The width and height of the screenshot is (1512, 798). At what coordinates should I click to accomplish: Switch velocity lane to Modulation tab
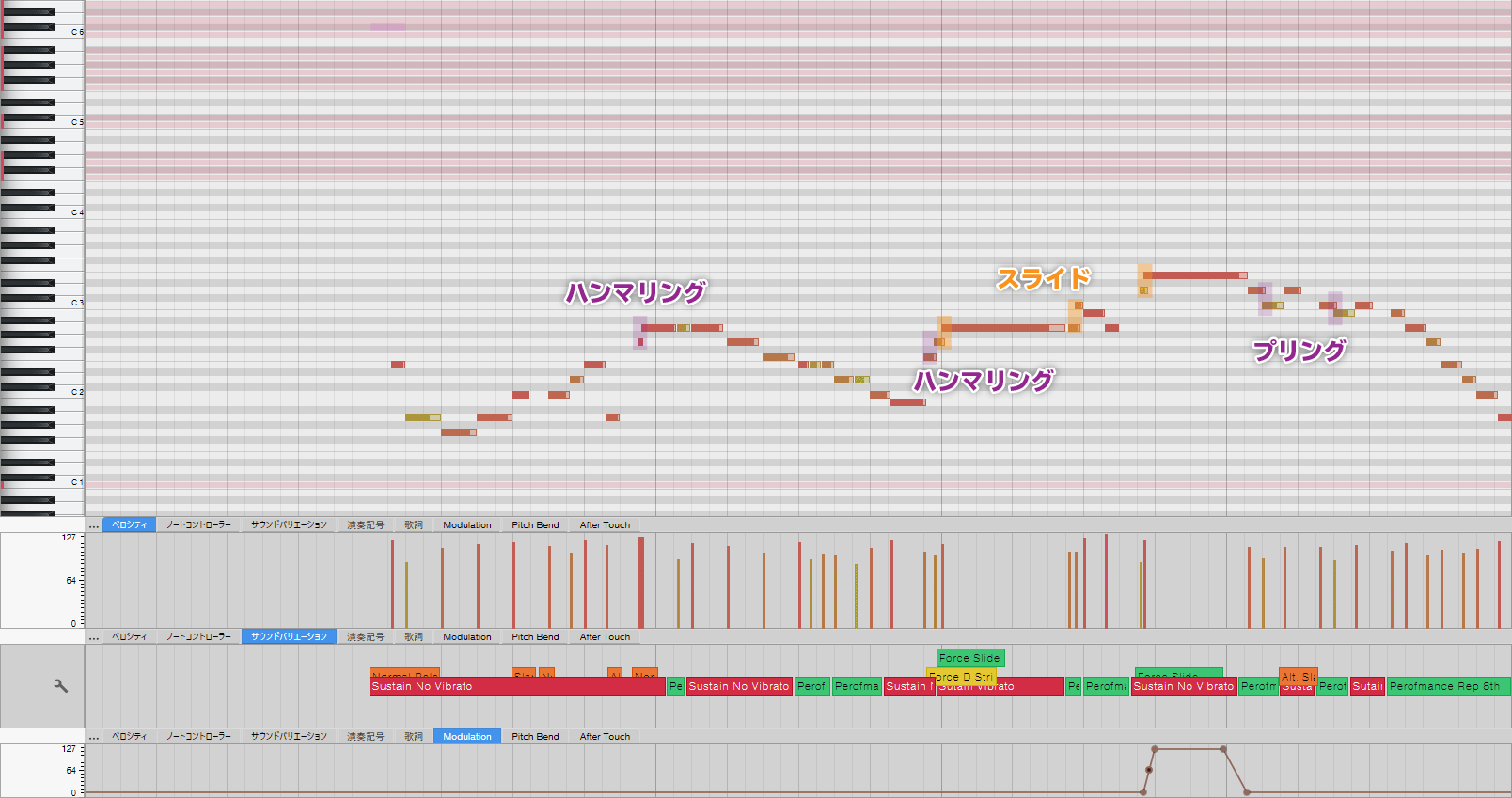point(467,525)
